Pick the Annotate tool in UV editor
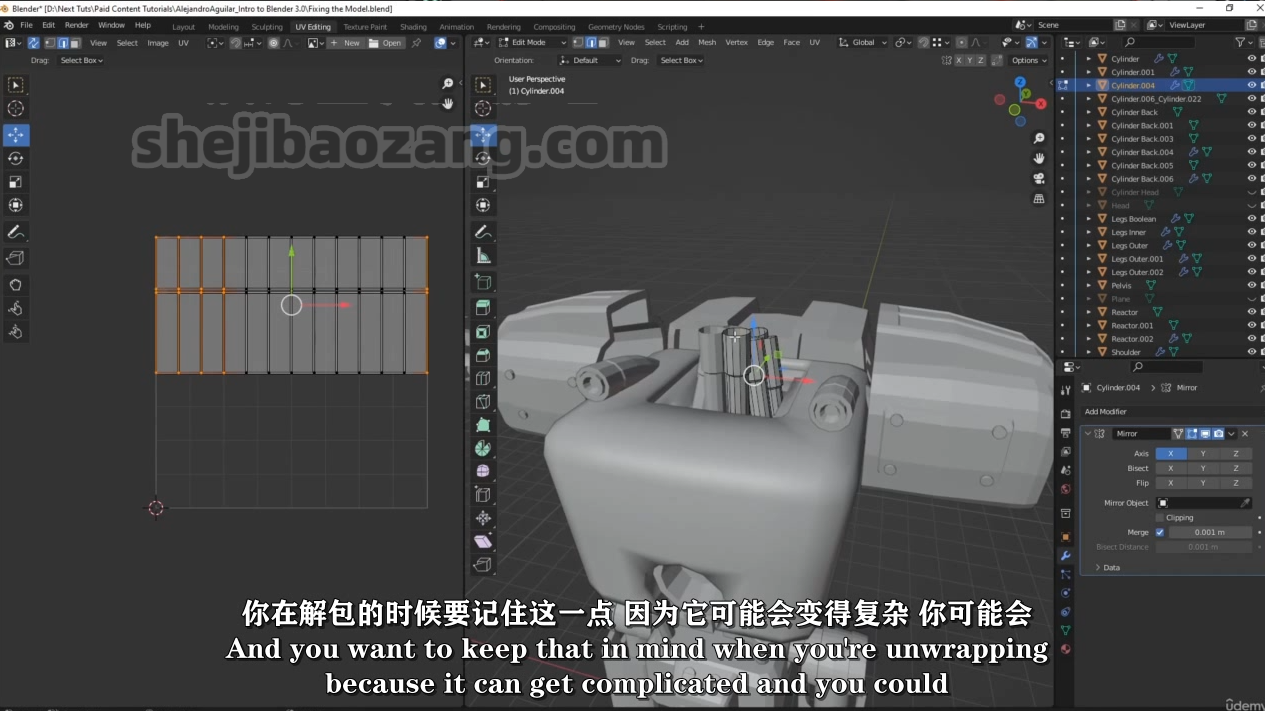The width and height of the screenshot is (1265, 711). tap(16, 232)
